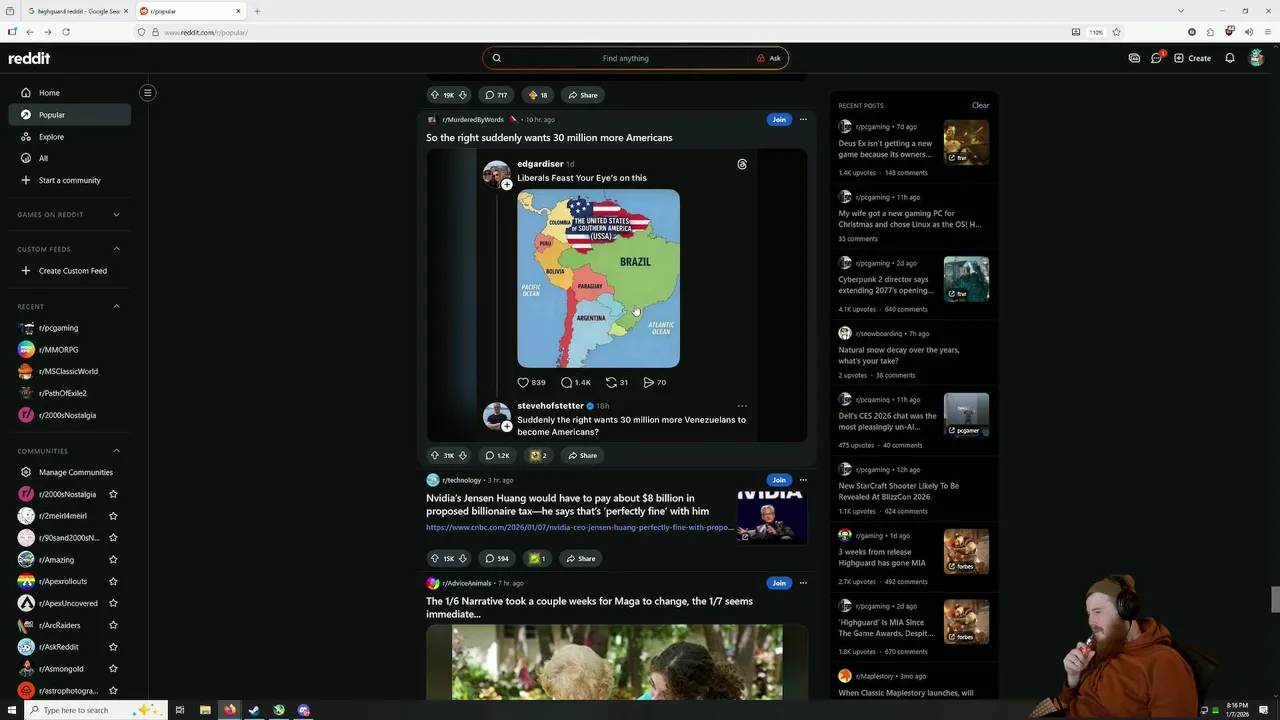Open File Explorer from taskbar
The image size is (1280, 720).
pos(205,710)
